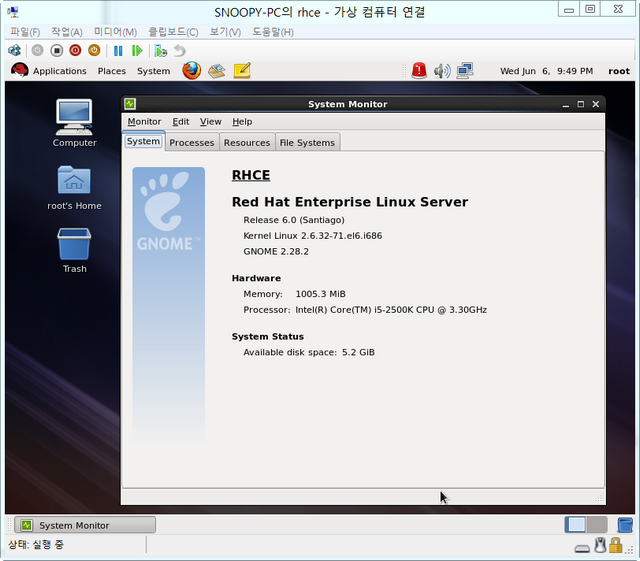Click the mouse icon in the status bar

coord(600,545)
